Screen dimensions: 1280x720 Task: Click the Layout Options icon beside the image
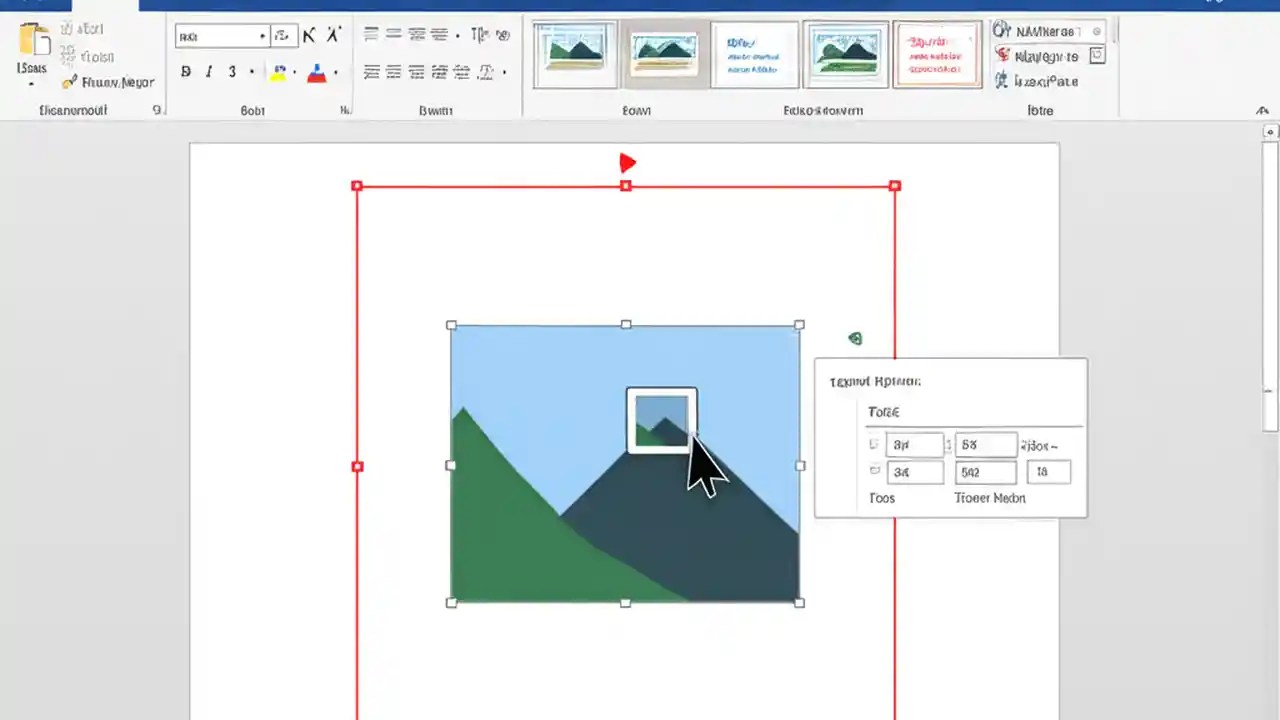click(855, 338)
